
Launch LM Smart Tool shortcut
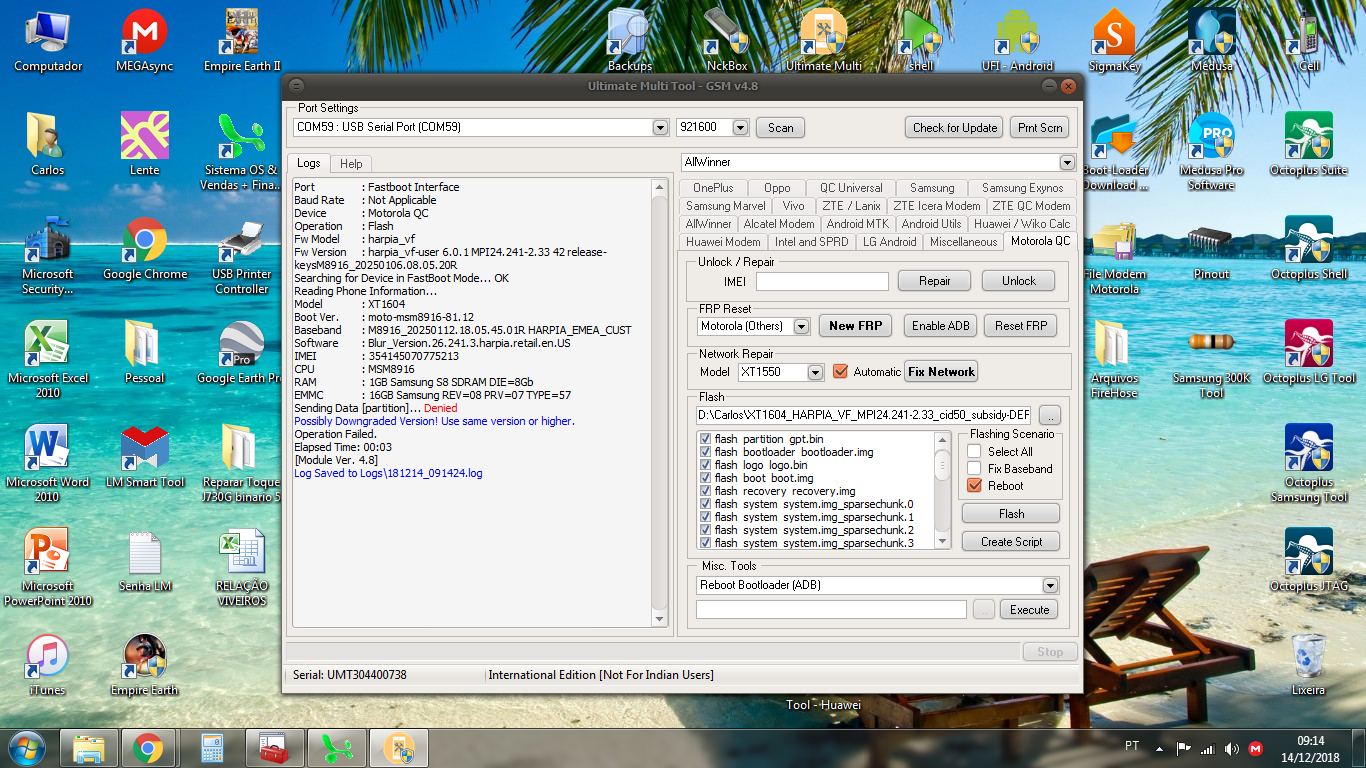[145, 457]
